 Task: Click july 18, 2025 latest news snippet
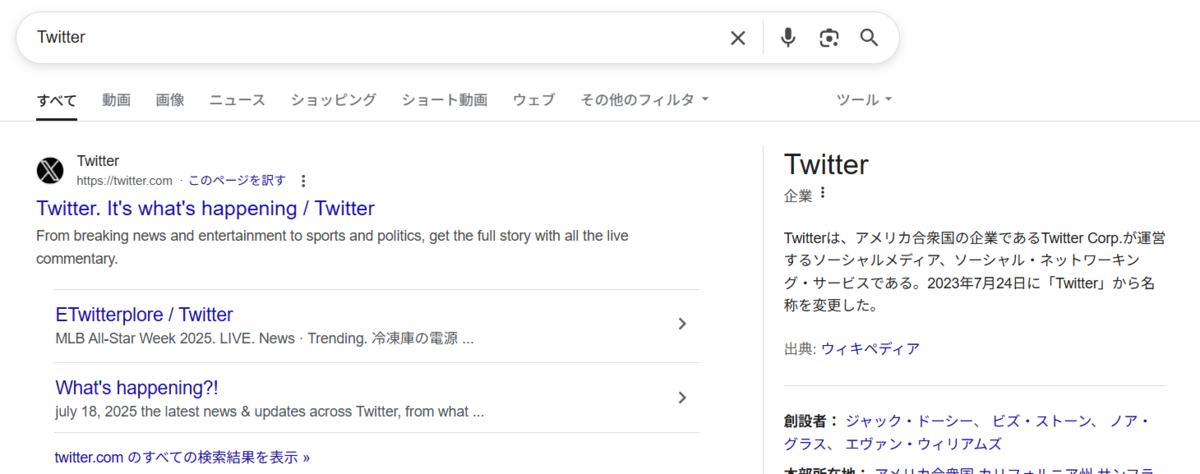(270, 411)
